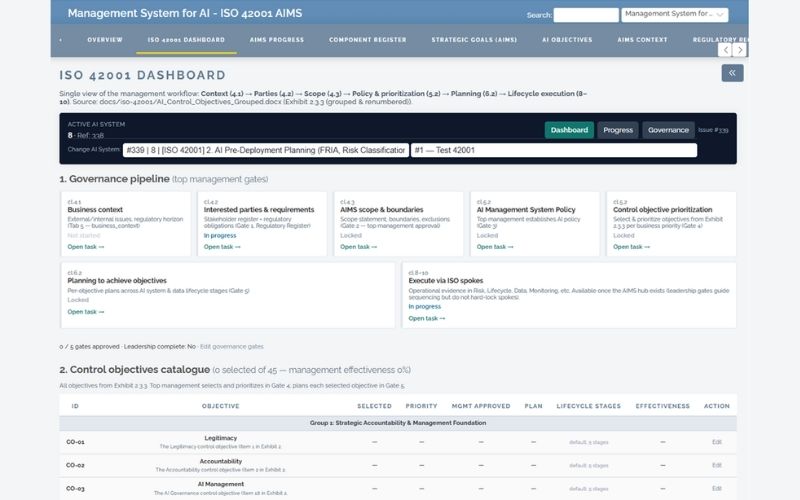800x500 pixels.
Task: Click the Plan column header
Action: click(x=534, y=406)
